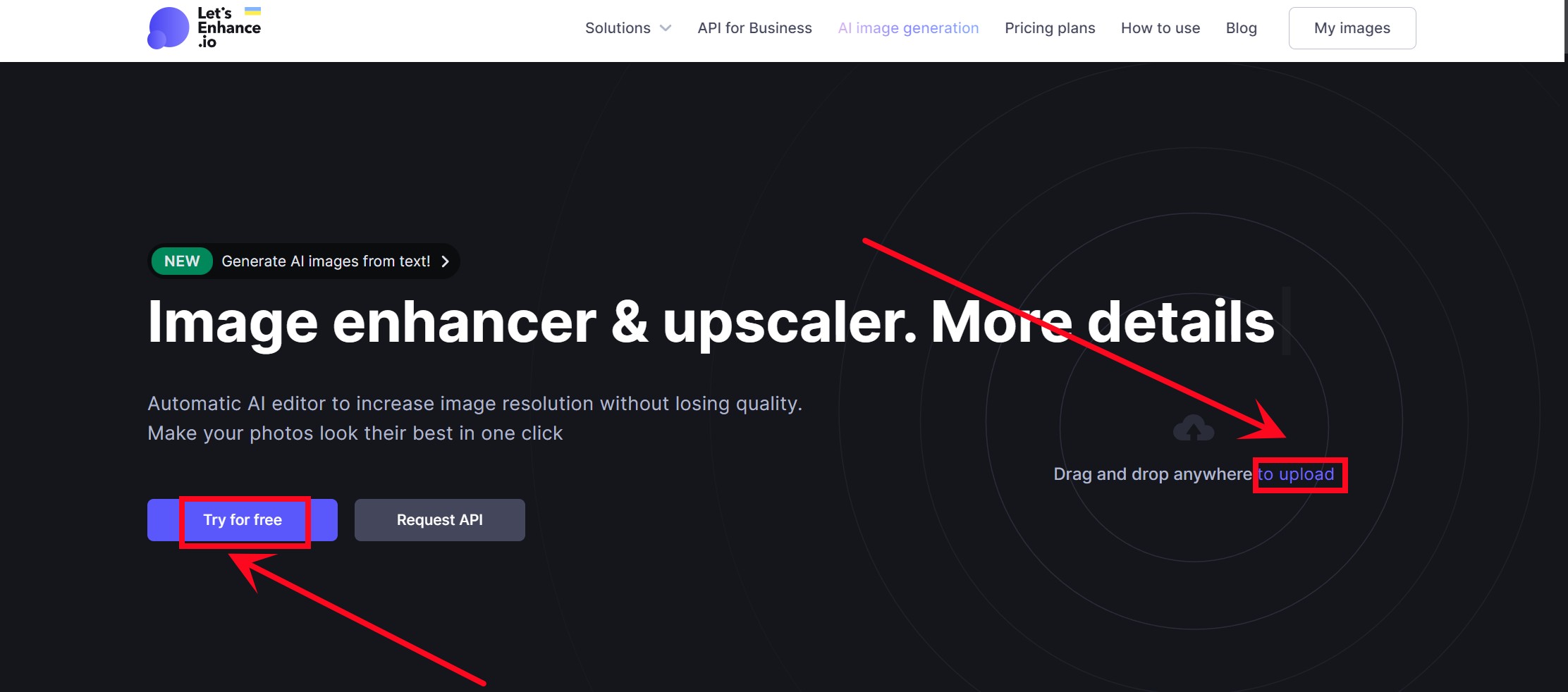Open the How to use page
Viewport: 1568px width, 692px height.
pyautogui.click(x=1160, y=28)
